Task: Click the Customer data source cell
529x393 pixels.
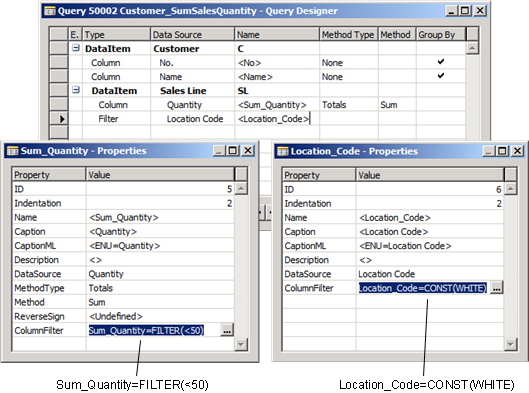Action: pyautogui.click(x=193, y=49)
